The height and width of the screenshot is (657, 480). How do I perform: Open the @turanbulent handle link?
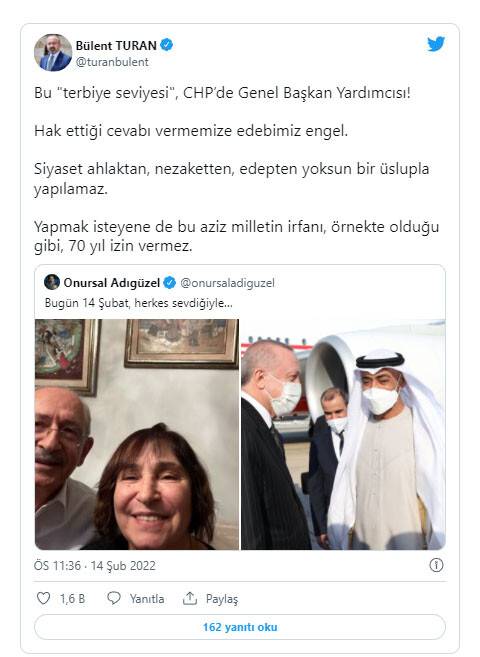tap(112, 62)
